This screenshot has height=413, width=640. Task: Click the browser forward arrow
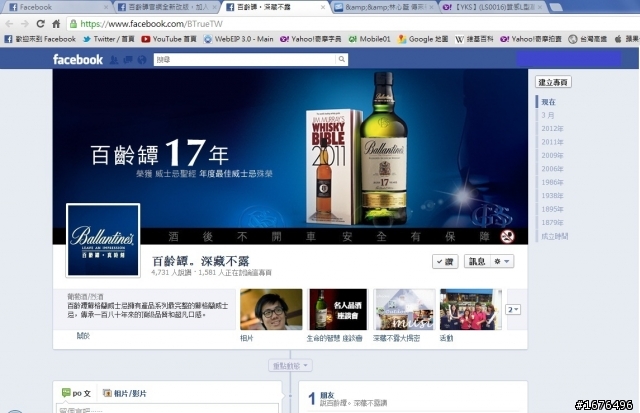24,24
